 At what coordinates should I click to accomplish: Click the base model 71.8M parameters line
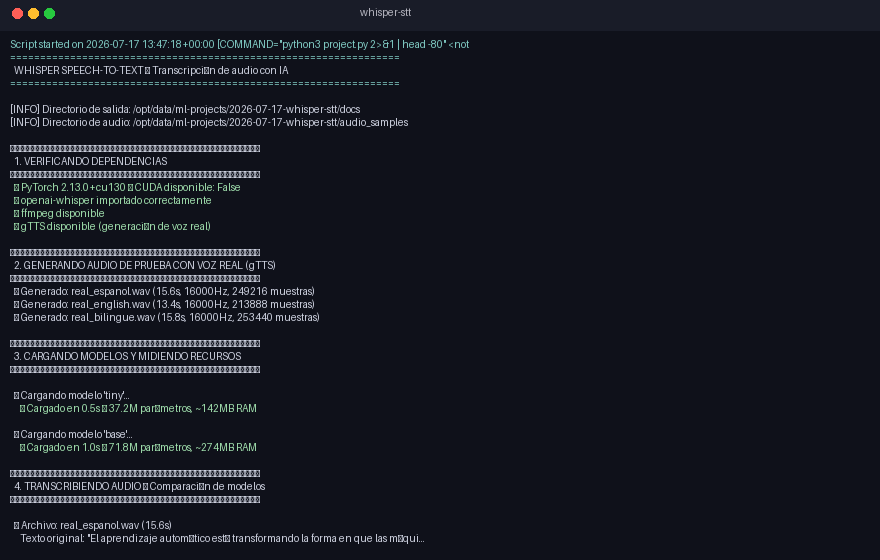pyautogui.click(x=138, y=447)
